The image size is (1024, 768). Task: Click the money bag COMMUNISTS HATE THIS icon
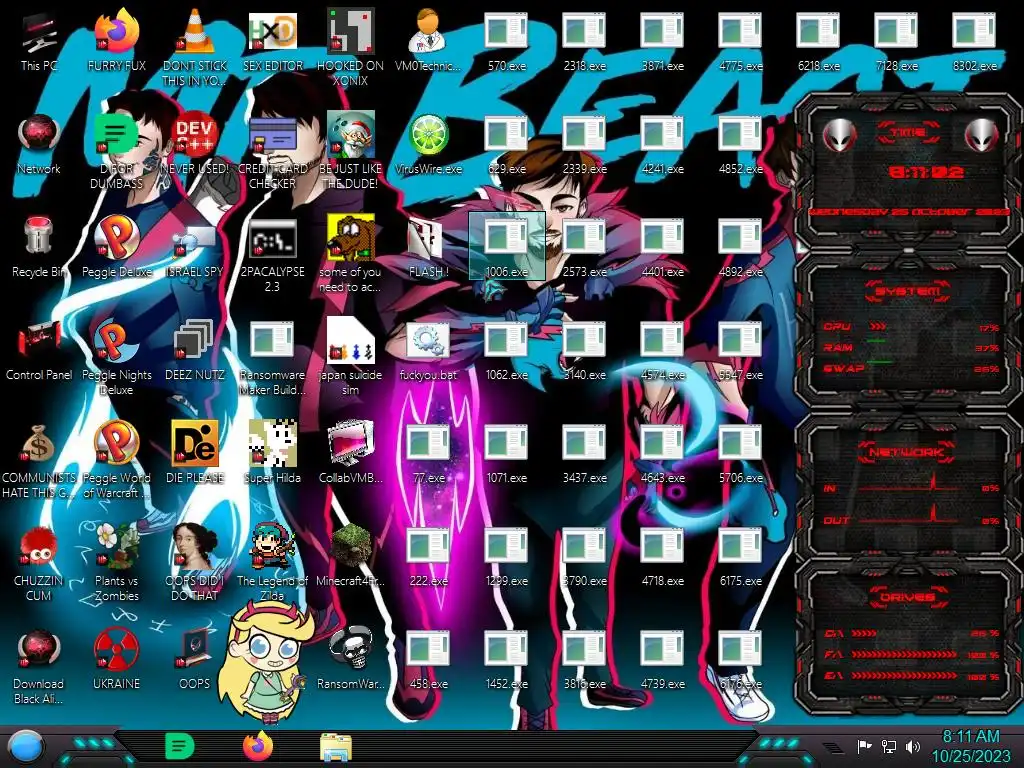(39, 460)
